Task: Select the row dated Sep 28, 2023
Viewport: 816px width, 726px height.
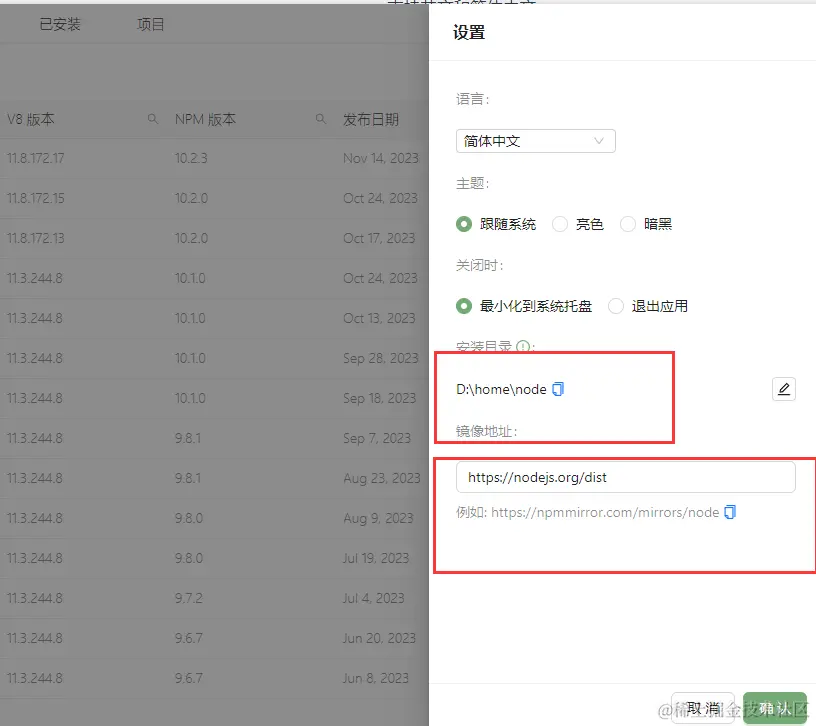Action: coord(214,358)
